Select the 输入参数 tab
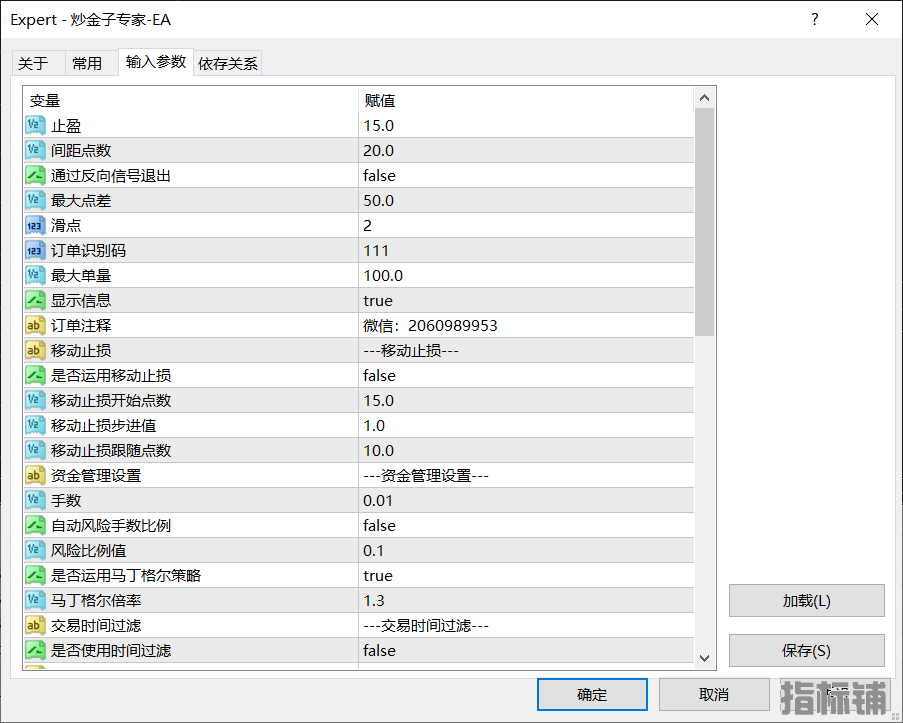The image size is (903, 723). click(x=155, y=62)
